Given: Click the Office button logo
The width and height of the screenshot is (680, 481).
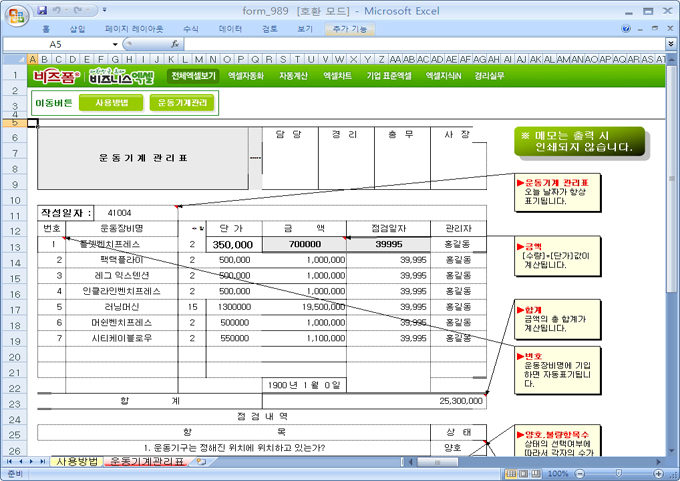Looking at the screenshot, I should (x=15, y=14).
